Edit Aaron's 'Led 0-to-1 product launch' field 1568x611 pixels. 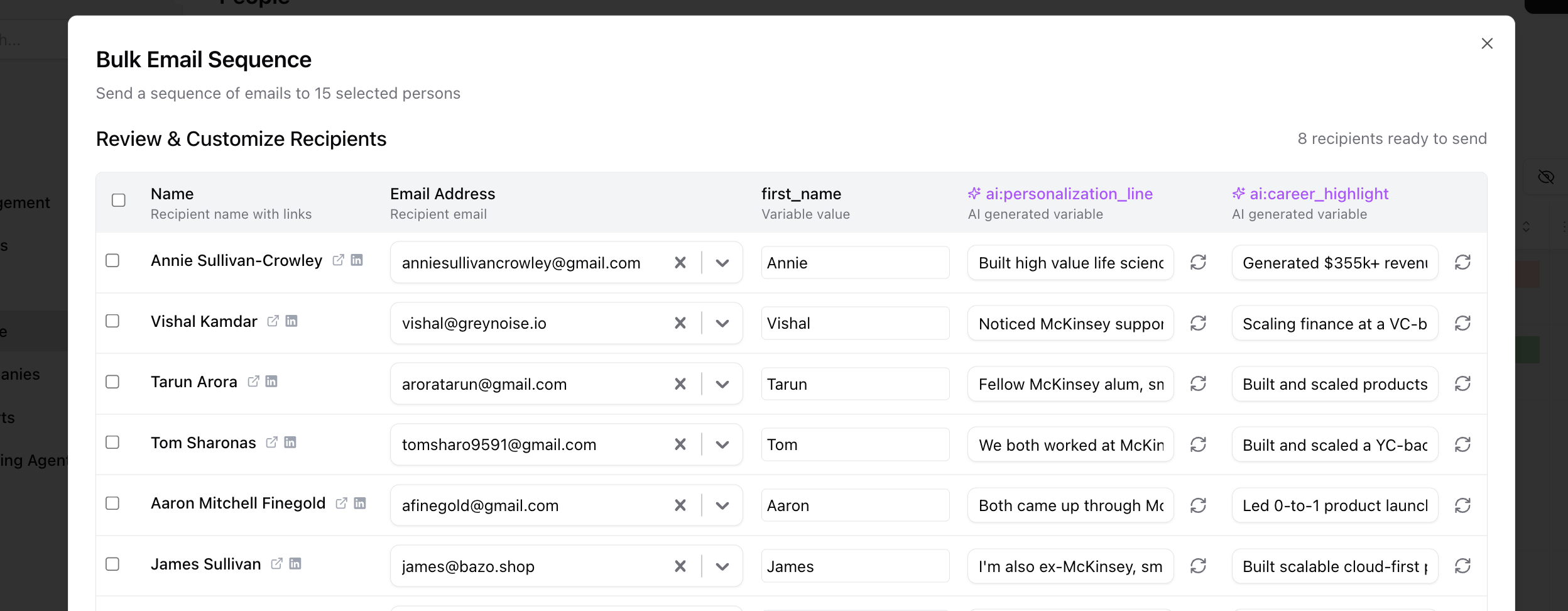pyautogui.click(x=1335, y=505)
